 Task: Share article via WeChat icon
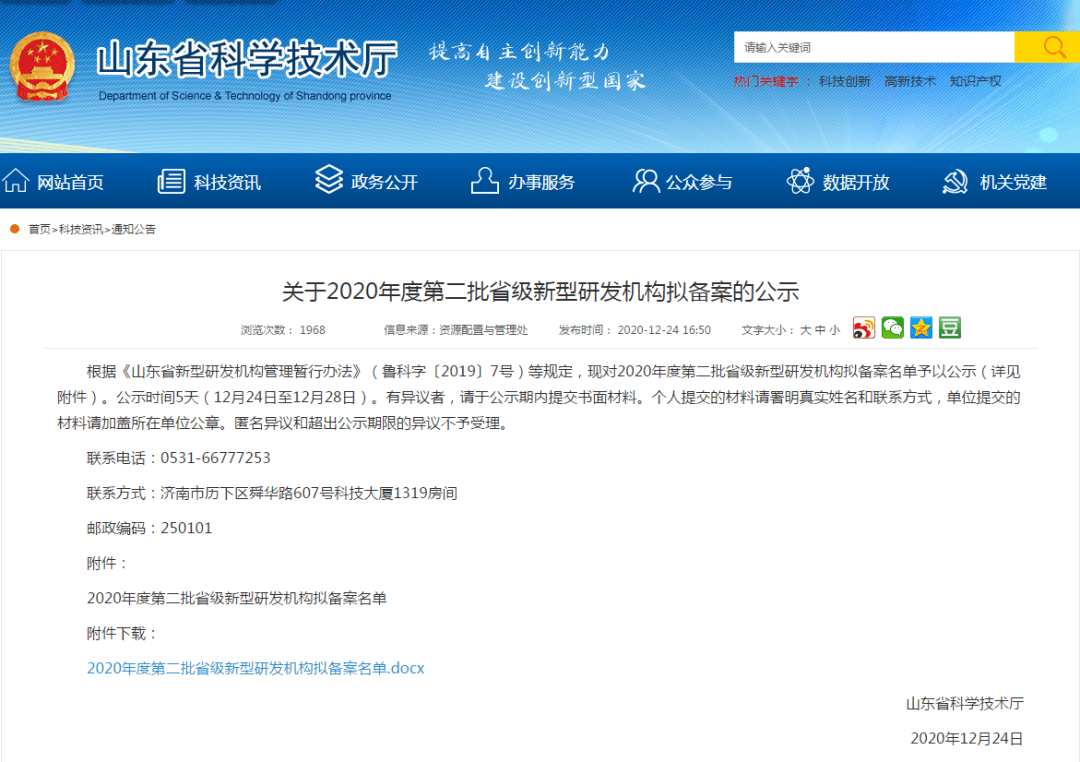[892, 328]
